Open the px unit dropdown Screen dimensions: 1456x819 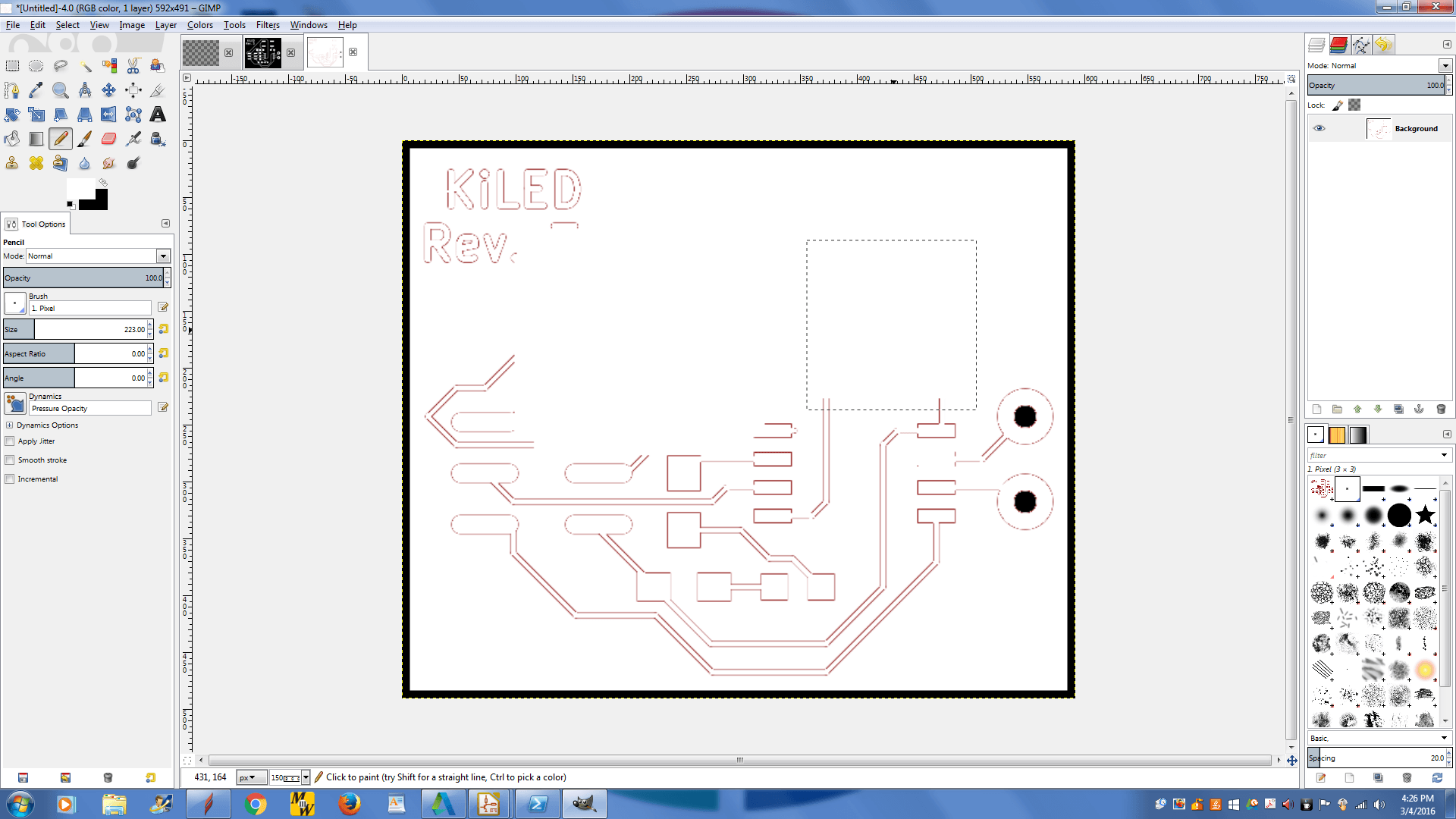pos(252,777)
